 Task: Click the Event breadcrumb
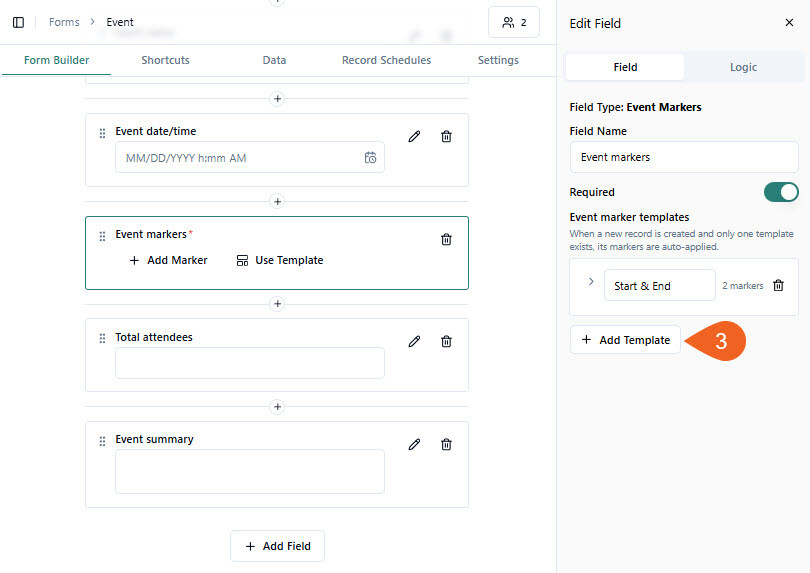coord(120,22)
